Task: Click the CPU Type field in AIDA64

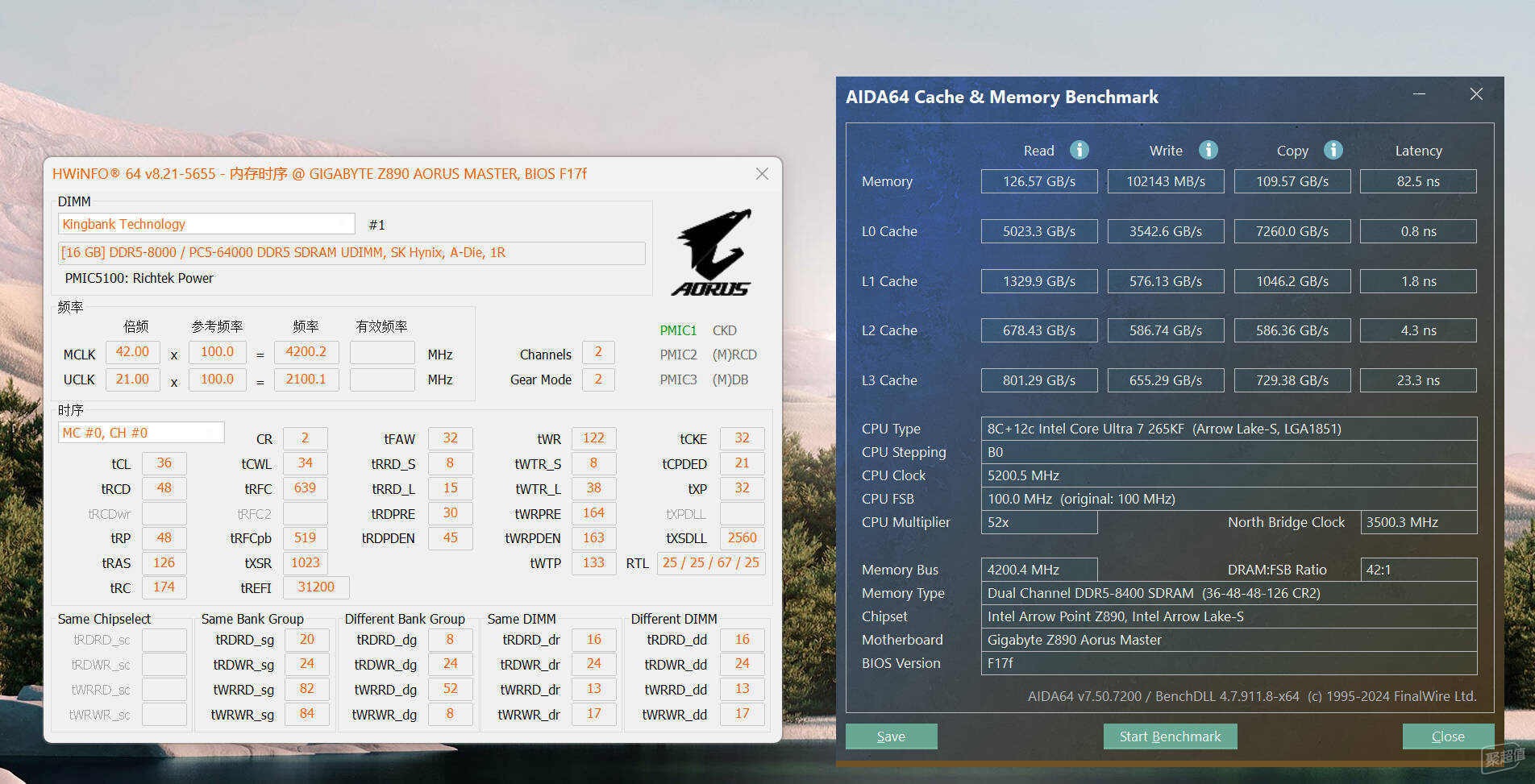Action: [x=1229, y=429]
